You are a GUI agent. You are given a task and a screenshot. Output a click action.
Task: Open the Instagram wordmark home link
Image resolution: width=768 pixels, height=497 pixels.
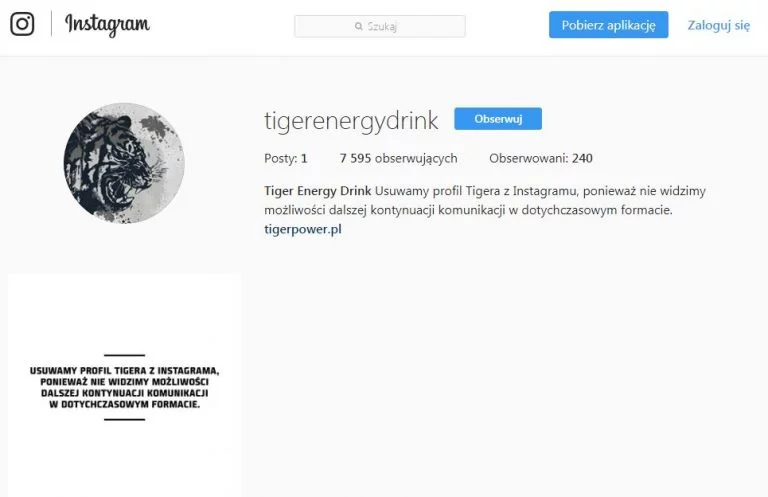tap(107, 24)
